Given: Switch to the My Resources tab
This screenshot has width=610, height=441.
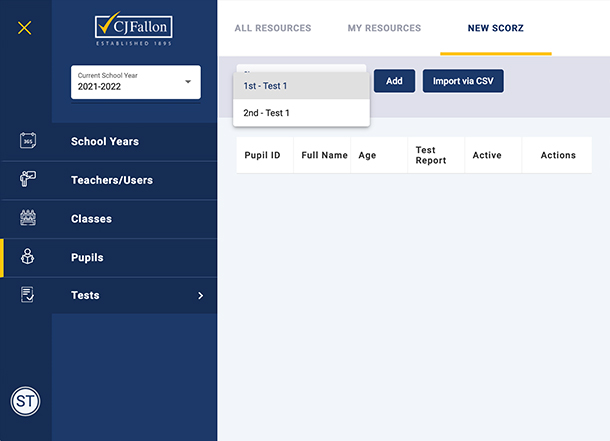Looking at the screenshot, I should point(384,28).
